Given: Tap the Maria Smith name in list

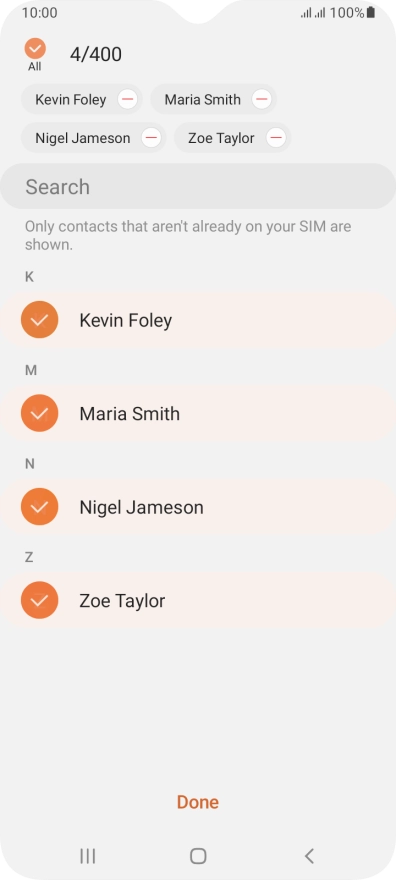Looking at the screenshot, I should (130, 414).
